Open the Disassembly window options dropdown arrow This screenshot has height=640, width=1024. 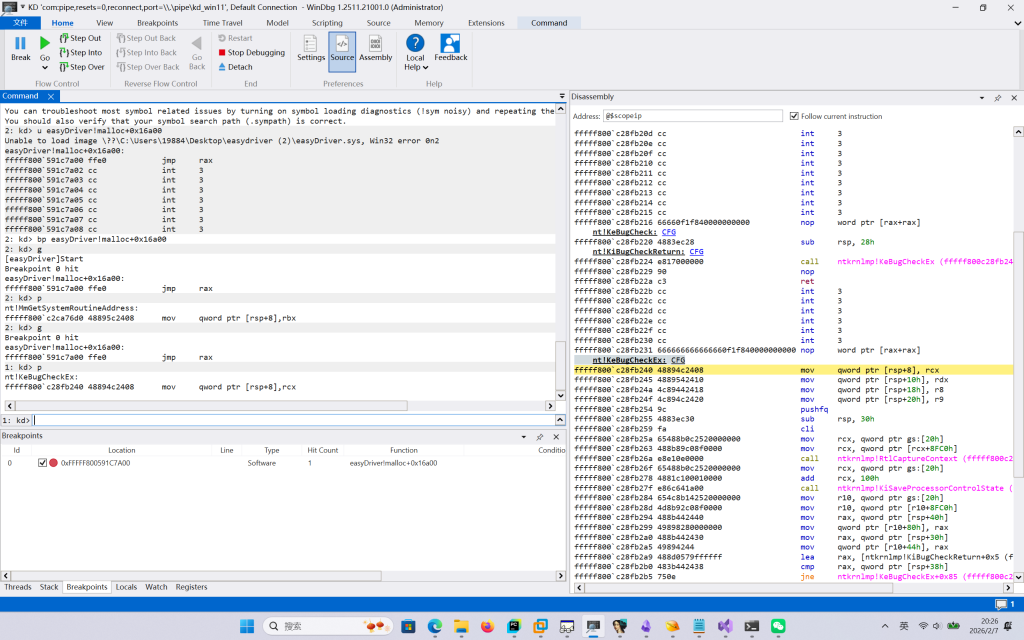983,98
